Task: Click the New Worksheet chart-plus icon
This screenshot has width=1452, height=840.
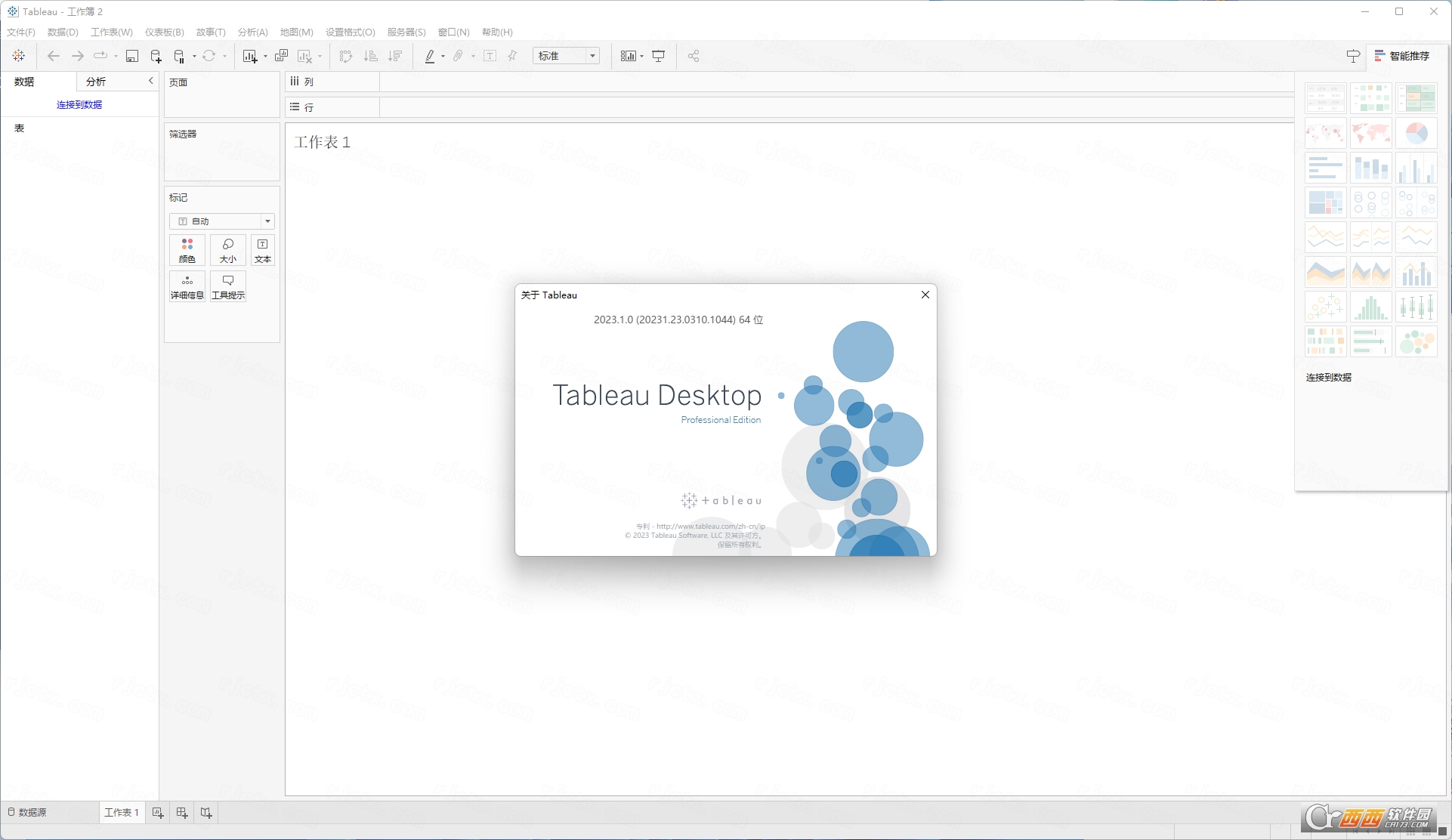Action: click(x=250, y=56)
